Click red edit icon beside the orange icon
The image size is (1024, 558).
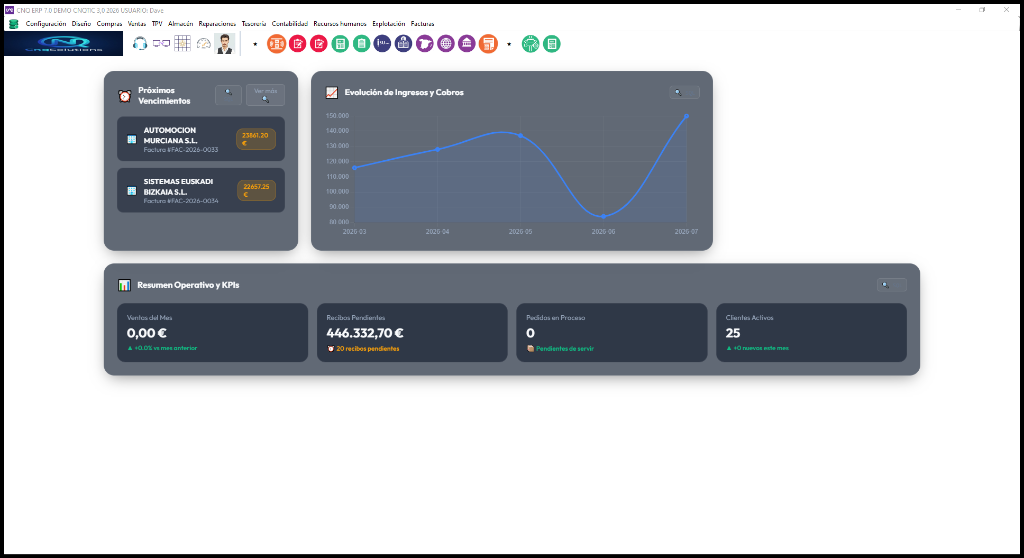(298, 44)
